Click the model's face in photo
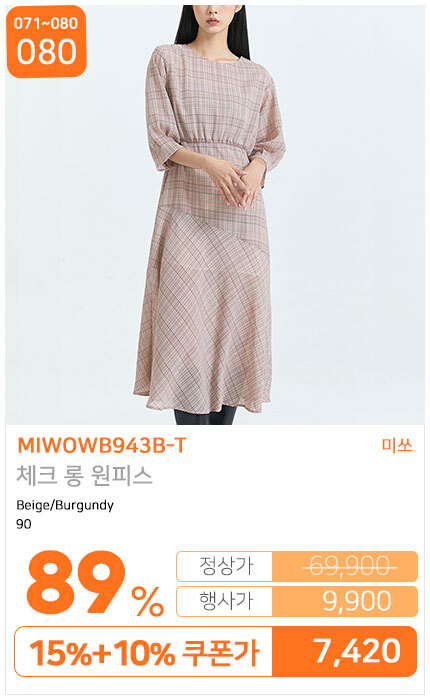Screen dimensions: 430x700 pos(213,18)
